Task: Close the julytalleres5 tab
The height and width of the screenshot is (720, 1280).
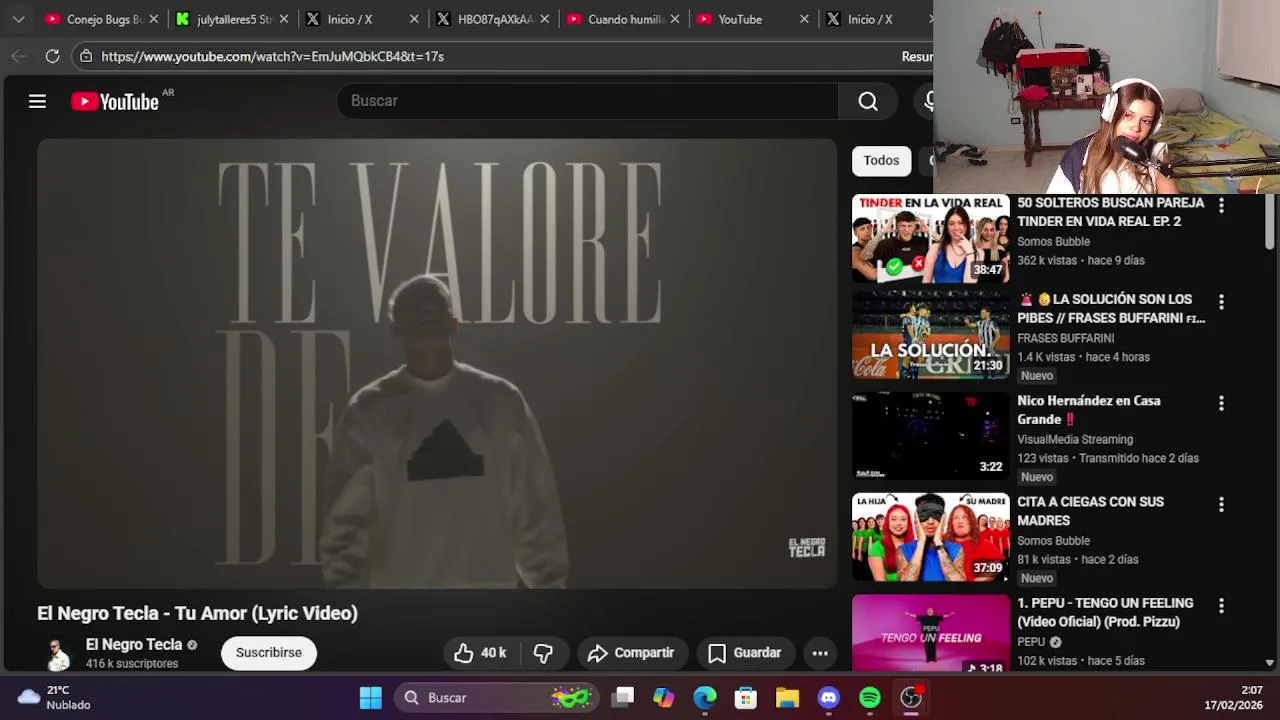Action: point(284,19)
